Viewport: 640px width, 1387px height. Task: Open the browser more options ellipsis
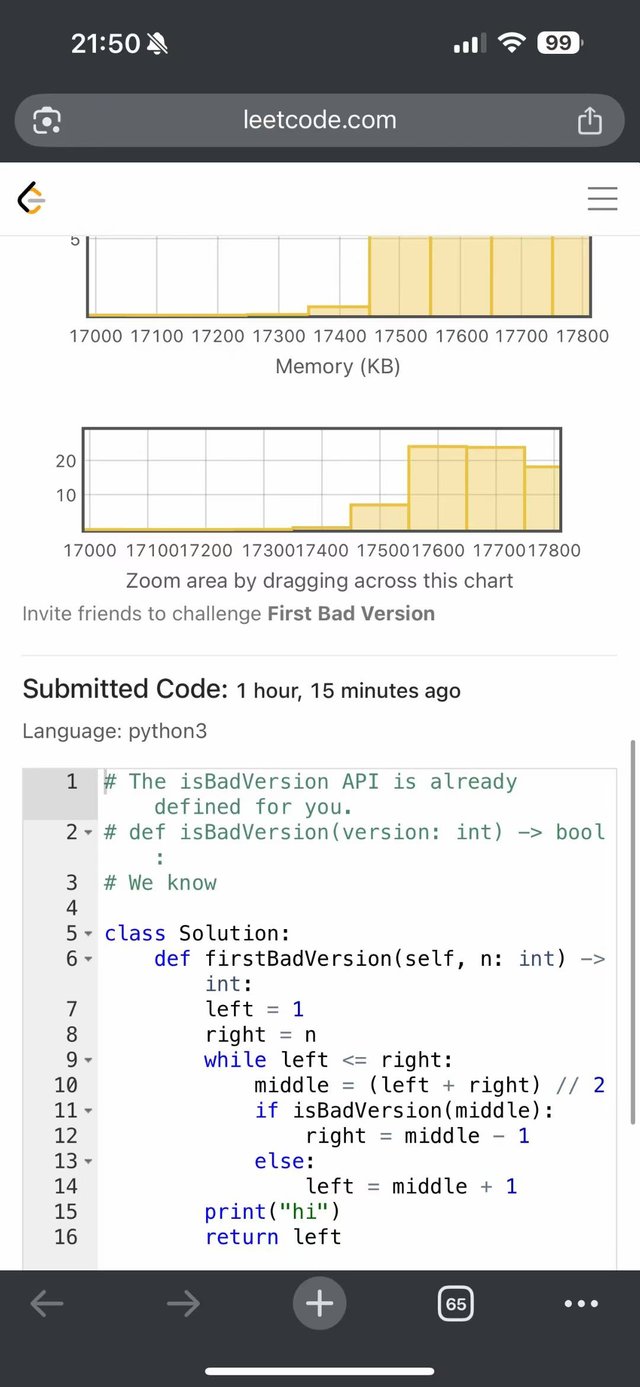(x=581, y=1304)
